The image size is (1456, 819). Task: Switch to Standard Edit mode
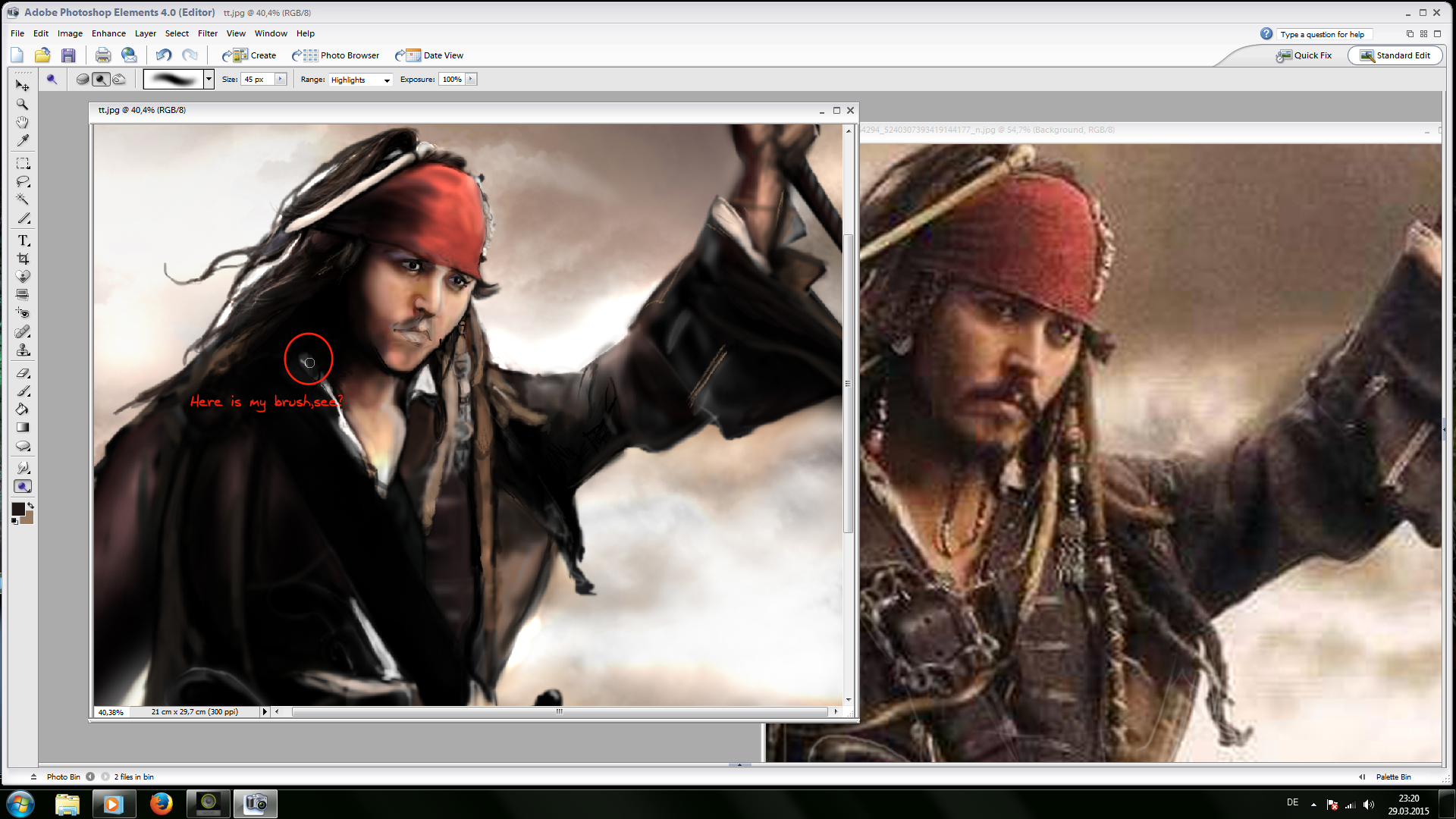point(1395,55)
